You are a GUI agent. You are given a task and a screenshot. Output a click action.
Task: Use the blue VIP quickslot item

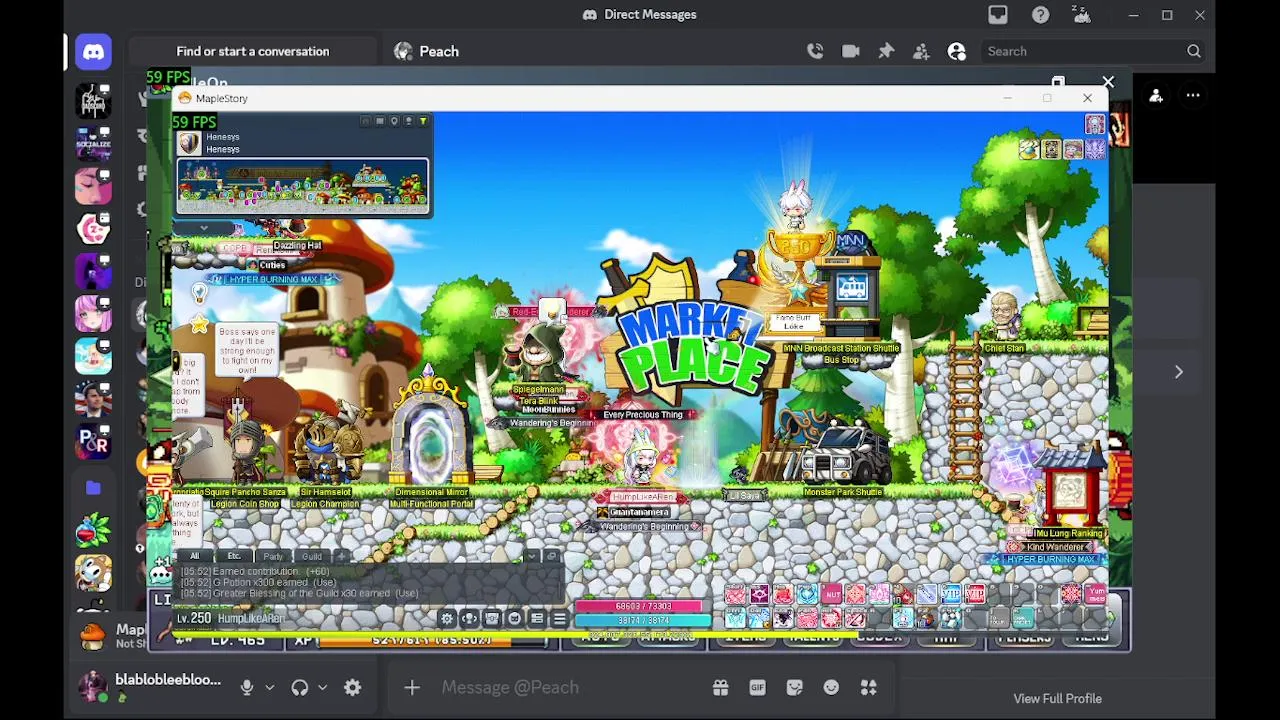click(950, 596)
